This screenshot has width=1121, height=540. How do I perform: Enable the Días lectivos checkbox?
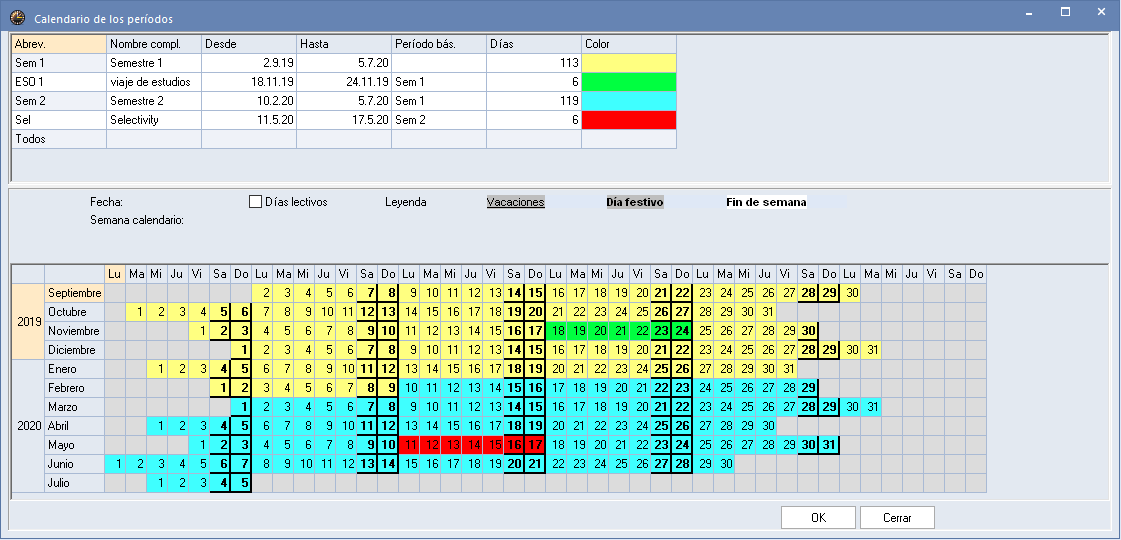click(255, 202)
